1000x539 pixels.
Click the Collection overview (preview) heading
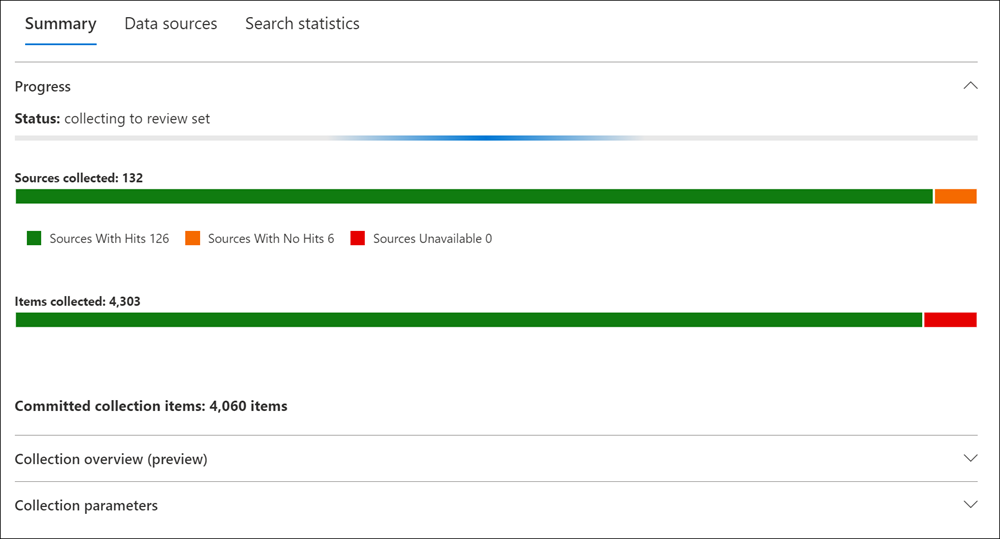[111, 459]
